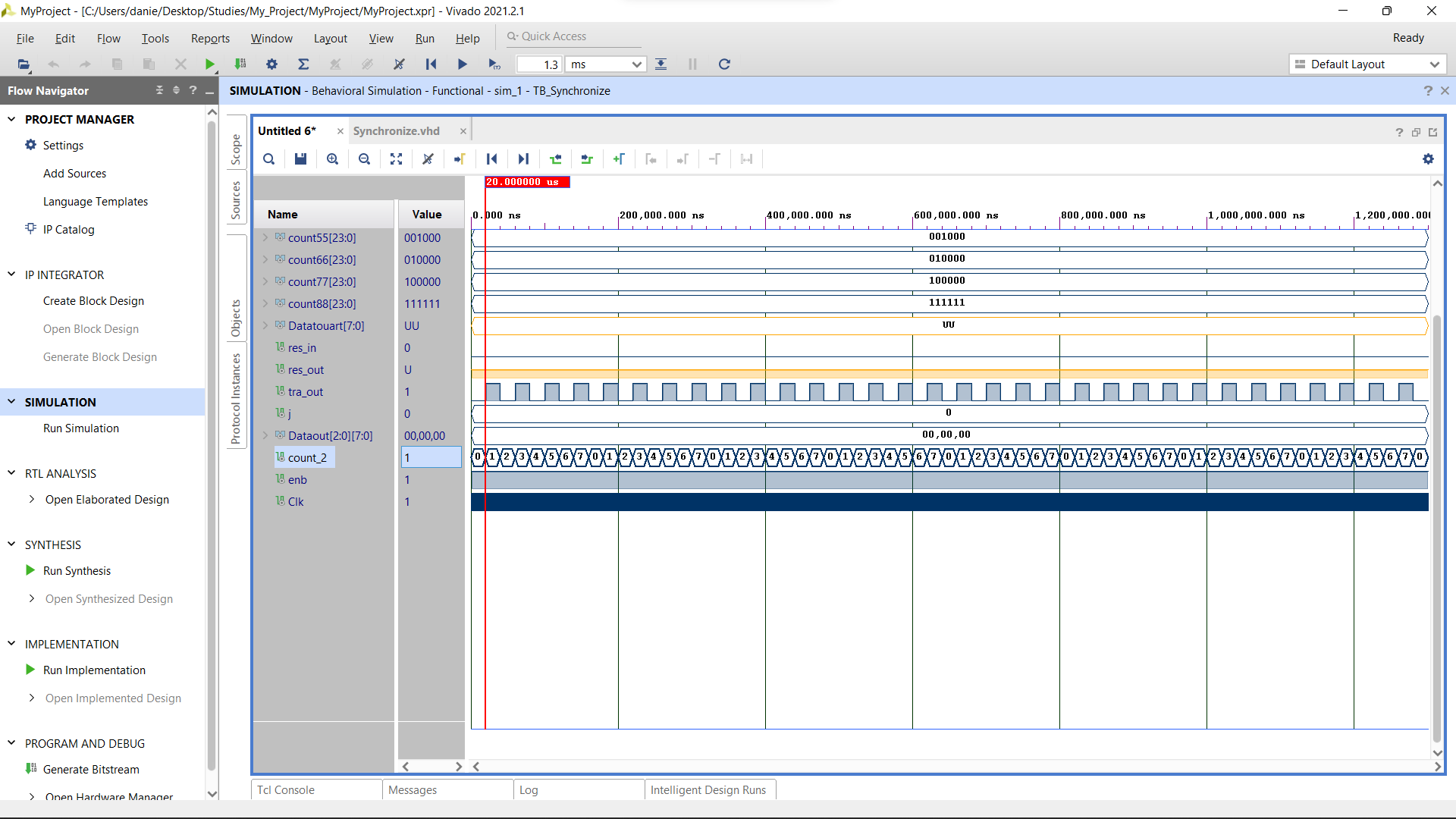Screen dimensions: 1456x819
Task: Click the Restart simulation icon in main toolbar
Action: pyautogui.click(x=431, y=64)
